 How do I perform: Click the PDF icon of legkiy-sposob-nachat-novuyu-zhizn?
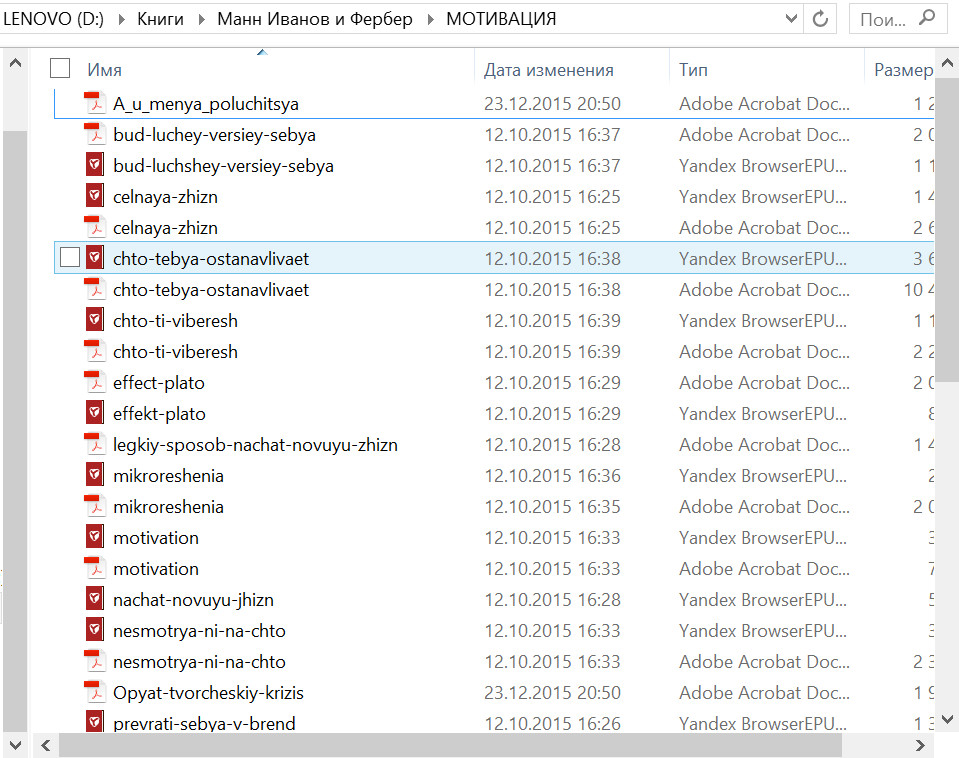(x=95, y=444)
